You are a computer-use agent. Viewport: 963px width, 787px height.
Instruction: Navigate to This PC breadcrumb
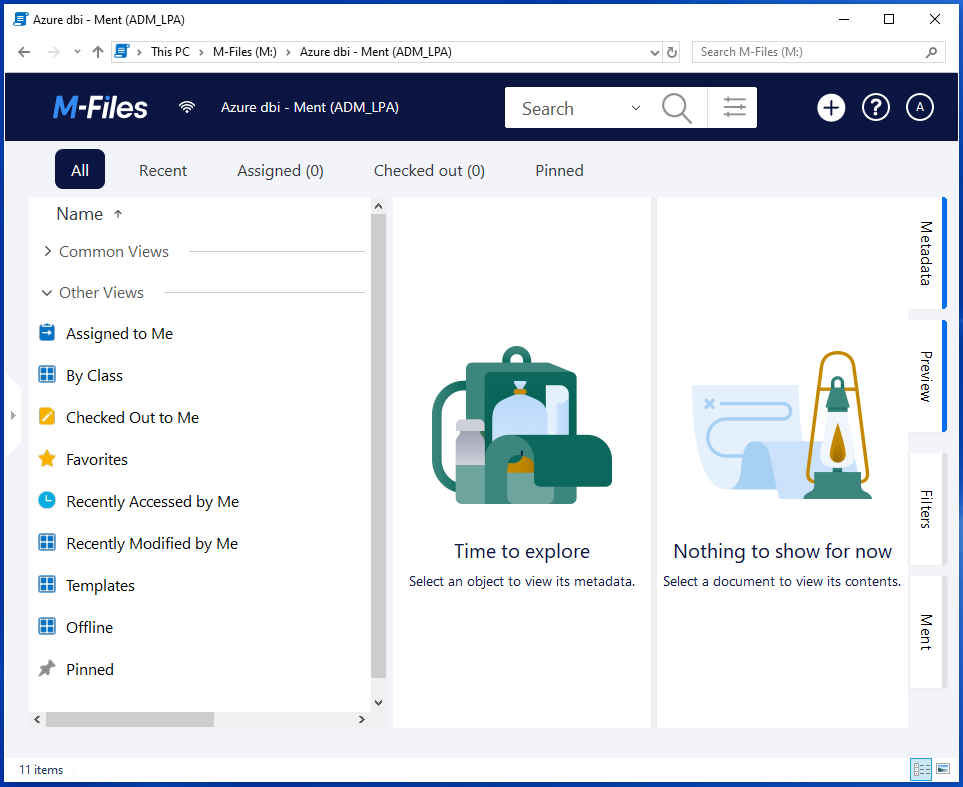coord(171,52)
